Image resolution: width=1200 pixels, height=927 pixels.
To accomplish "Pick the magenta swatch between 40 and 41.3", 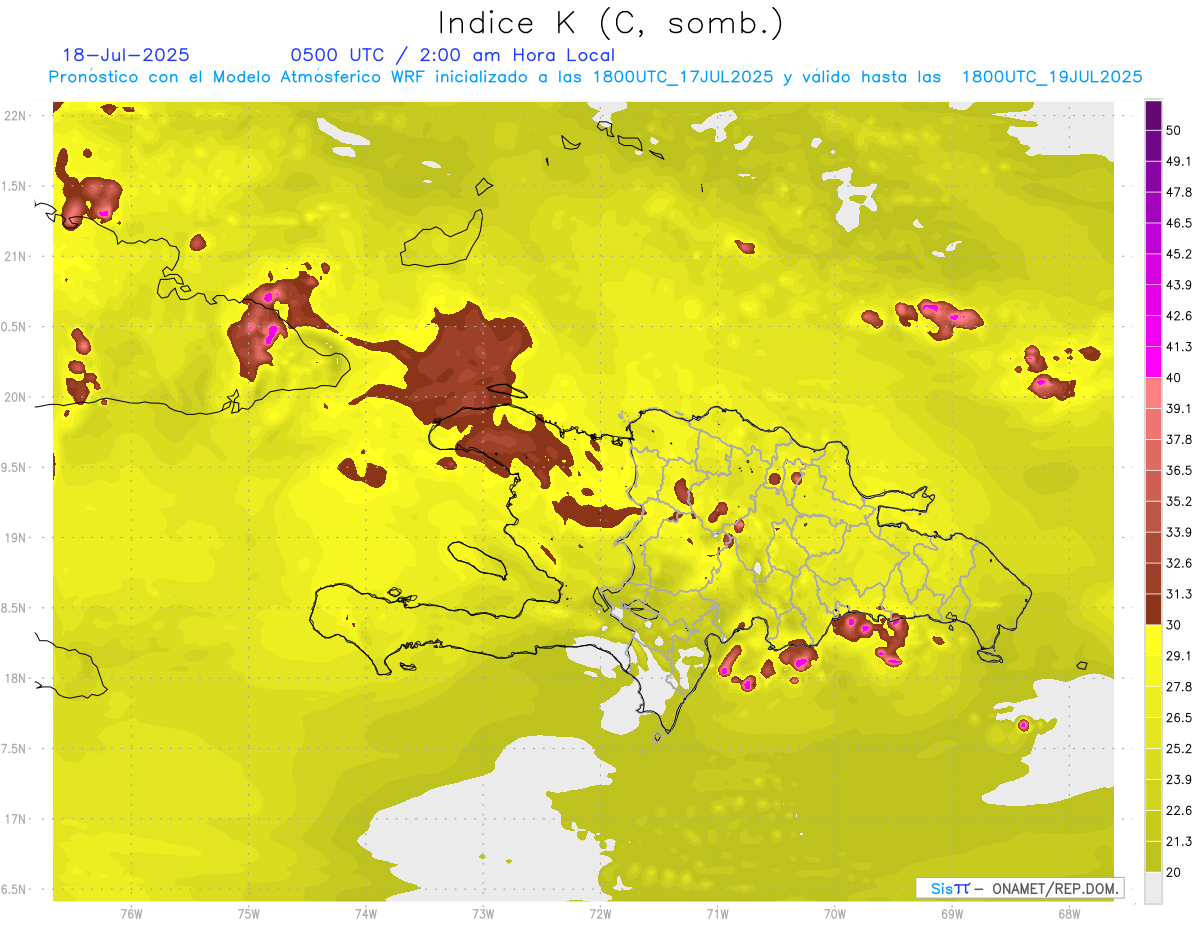I will [1153, 362].
